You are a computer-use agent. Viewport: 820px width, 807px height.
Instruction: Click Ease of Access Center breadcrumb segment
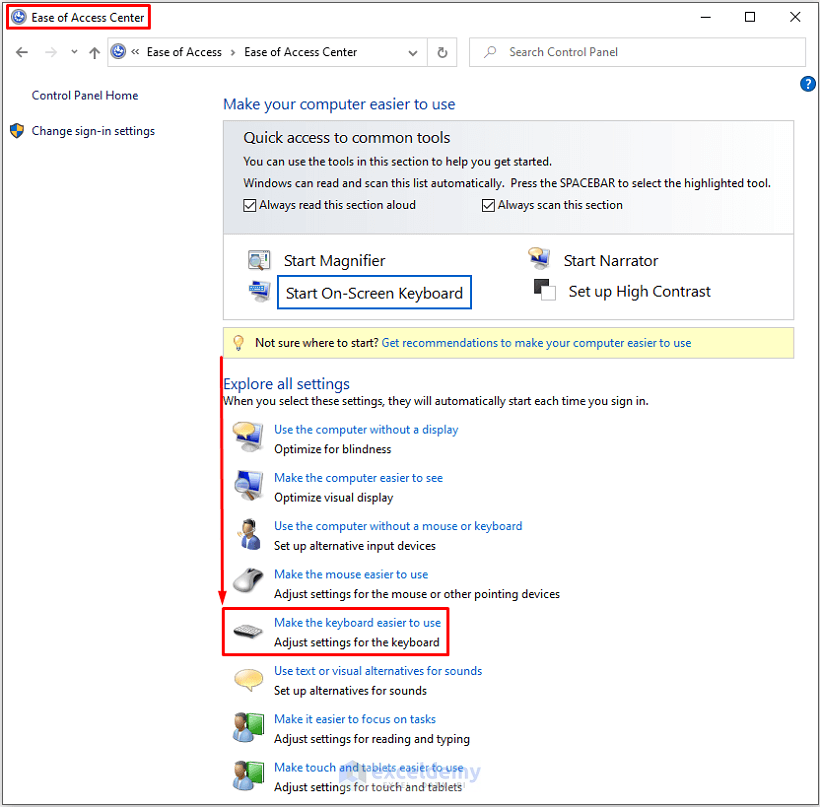point(300,52)
